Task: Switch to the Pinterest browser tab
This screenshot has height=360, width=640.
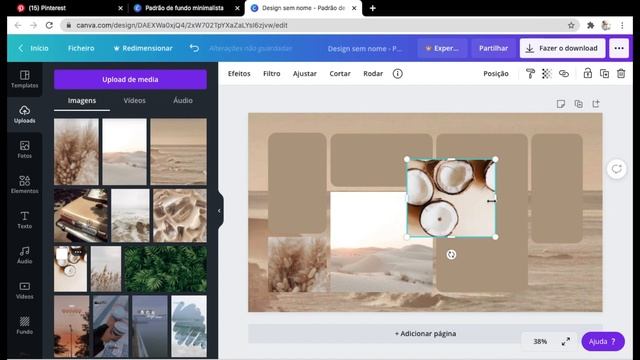Action: pos(69,8)
